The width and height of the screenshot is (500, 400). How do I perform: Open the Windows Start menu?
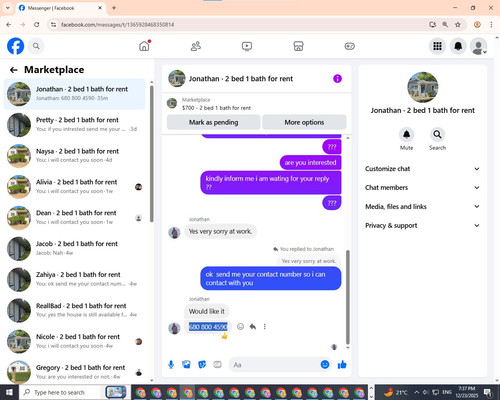click(x=9, y=392)
